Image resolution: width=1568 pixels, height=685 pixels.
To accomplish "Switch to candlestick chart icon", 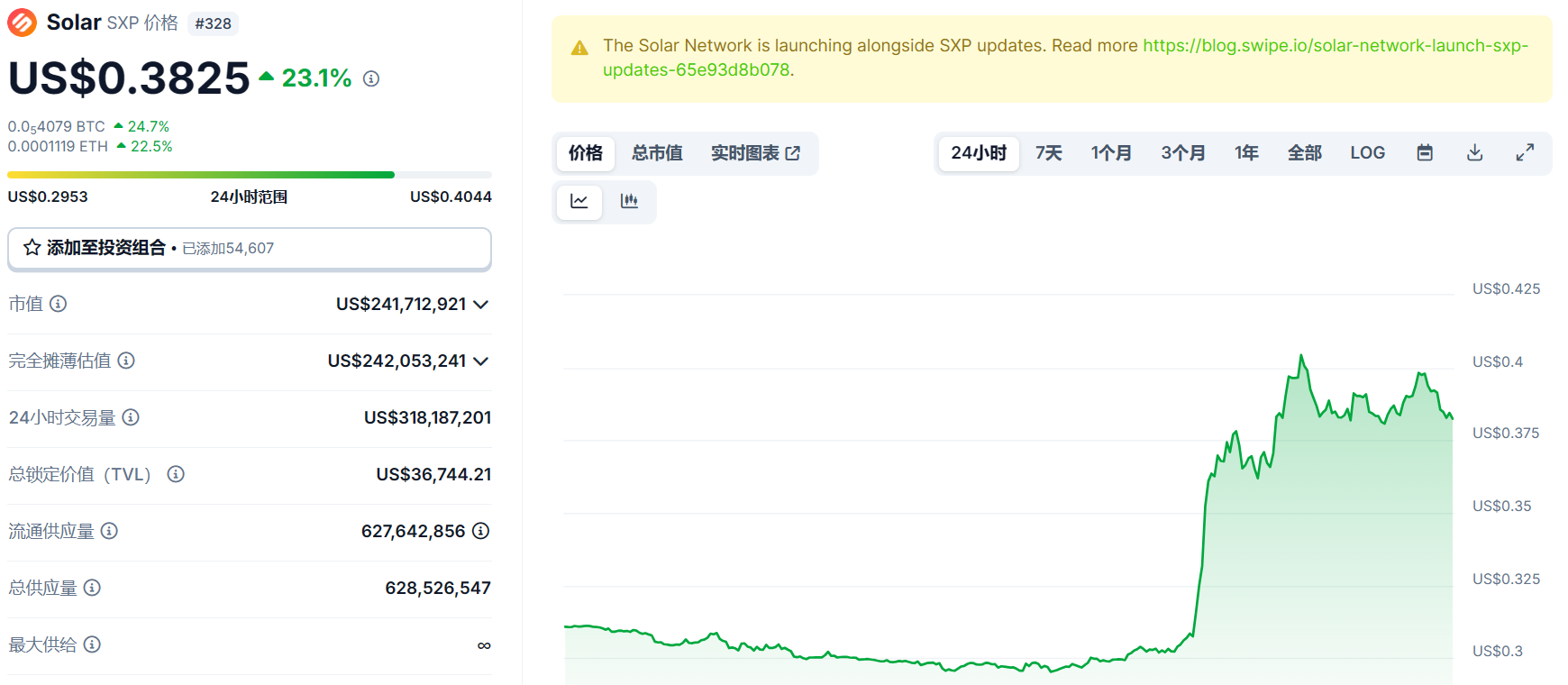I will click(x=629, y=201).
